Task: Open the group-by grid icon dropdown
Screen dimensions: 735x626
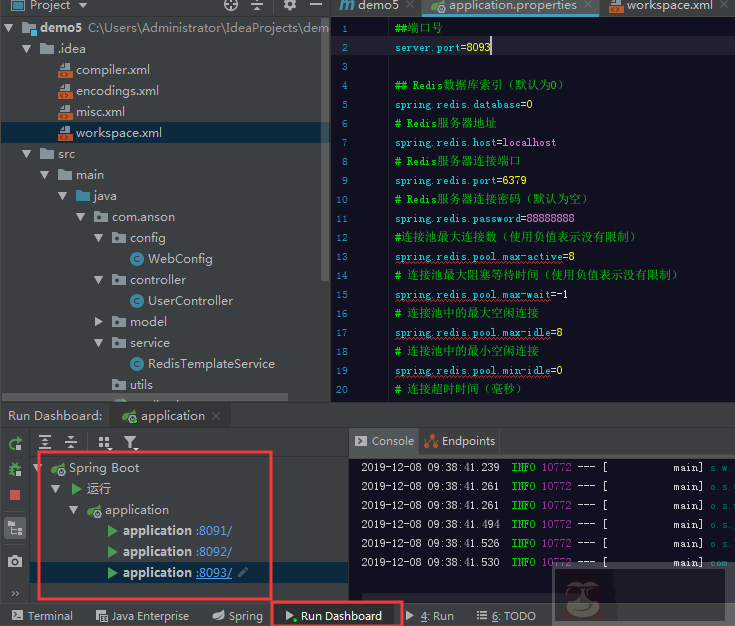Action: tap(104, 442)
